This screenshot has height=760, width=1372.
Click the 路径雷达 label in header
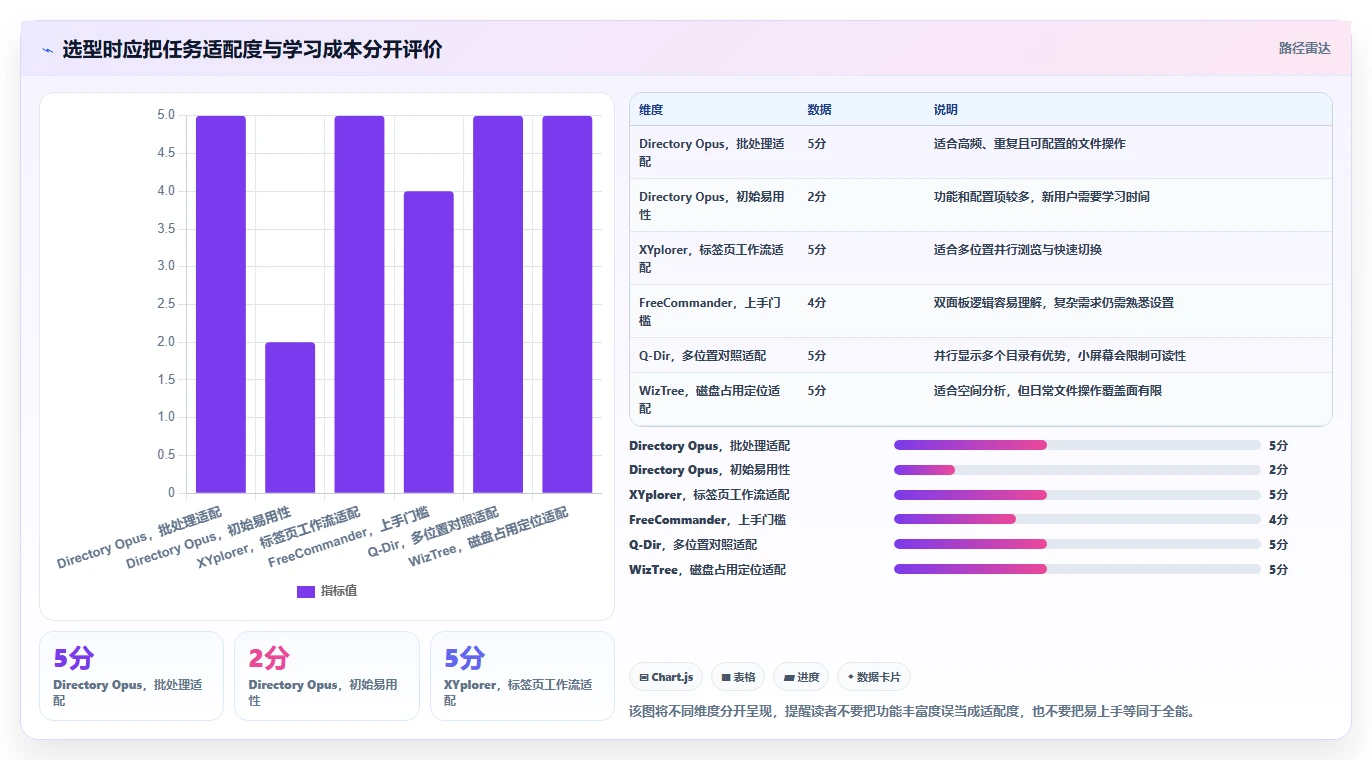[1304, 48]
